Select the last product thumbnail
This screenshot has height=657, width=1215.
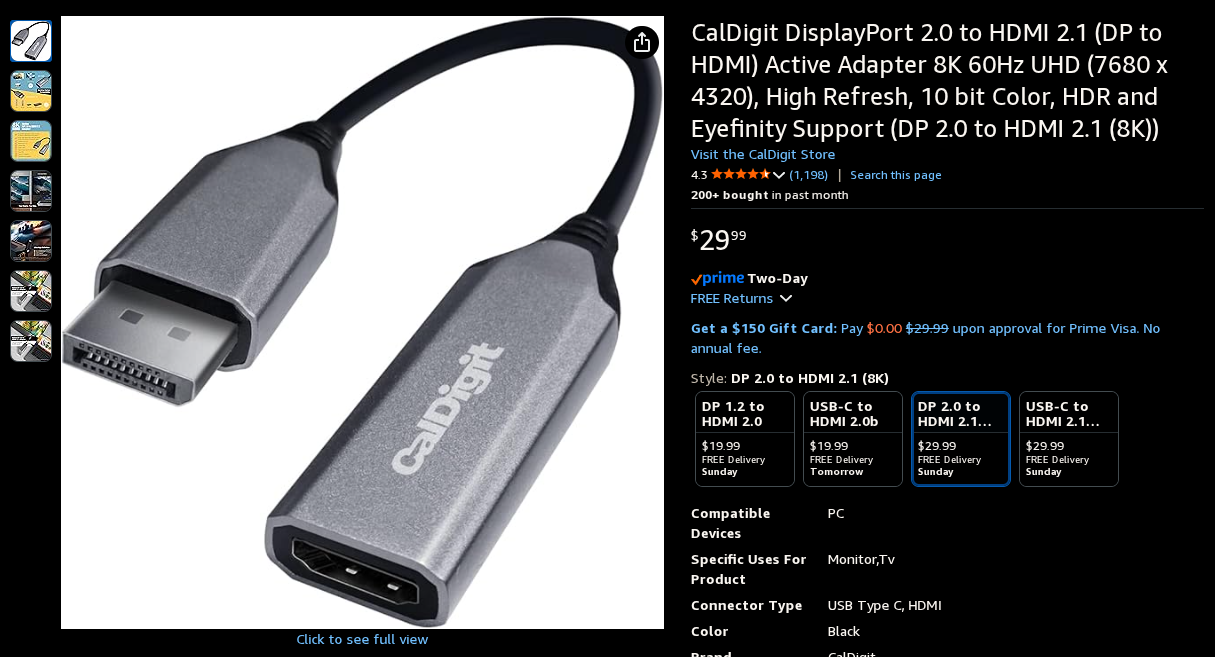(x=31, y=341)
